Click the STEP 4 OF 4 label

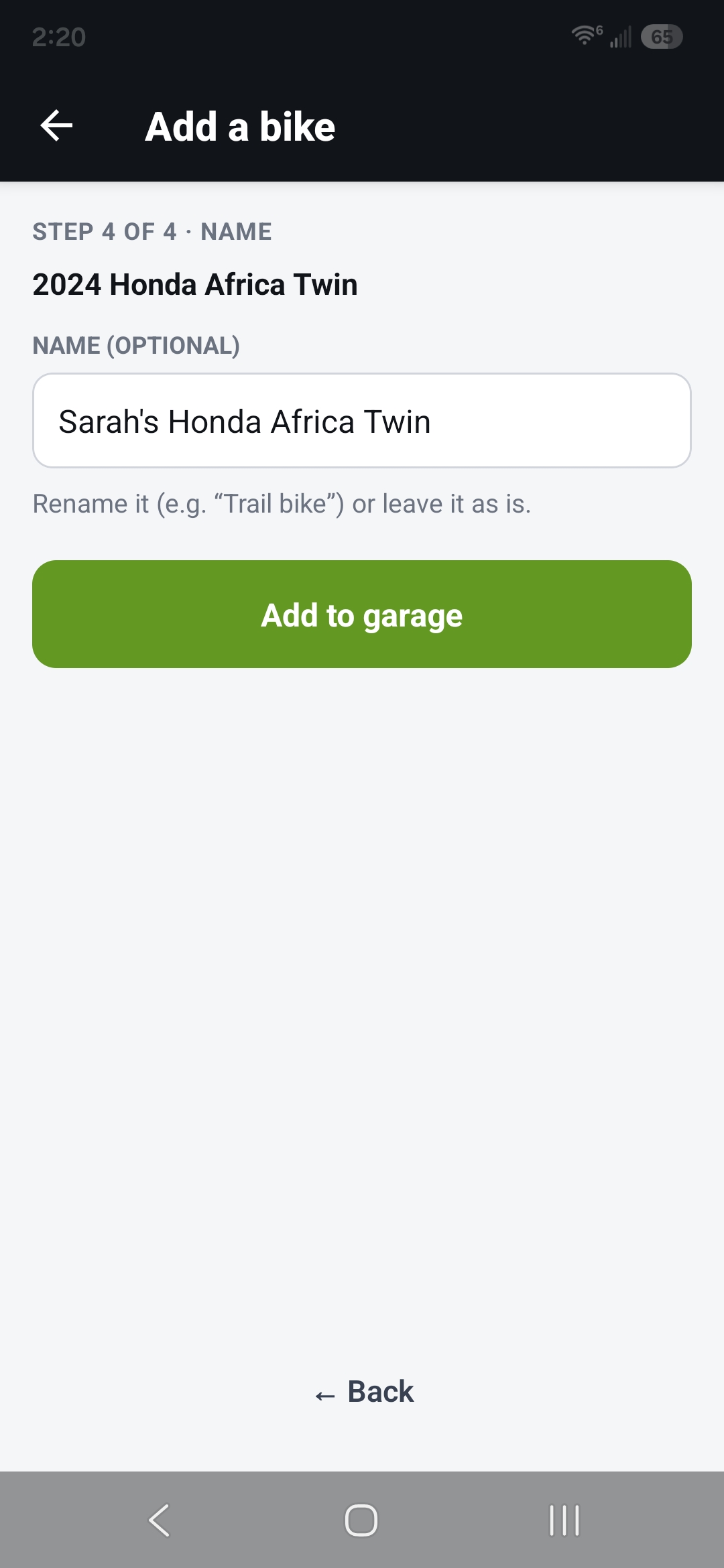[x=105, y=232]
